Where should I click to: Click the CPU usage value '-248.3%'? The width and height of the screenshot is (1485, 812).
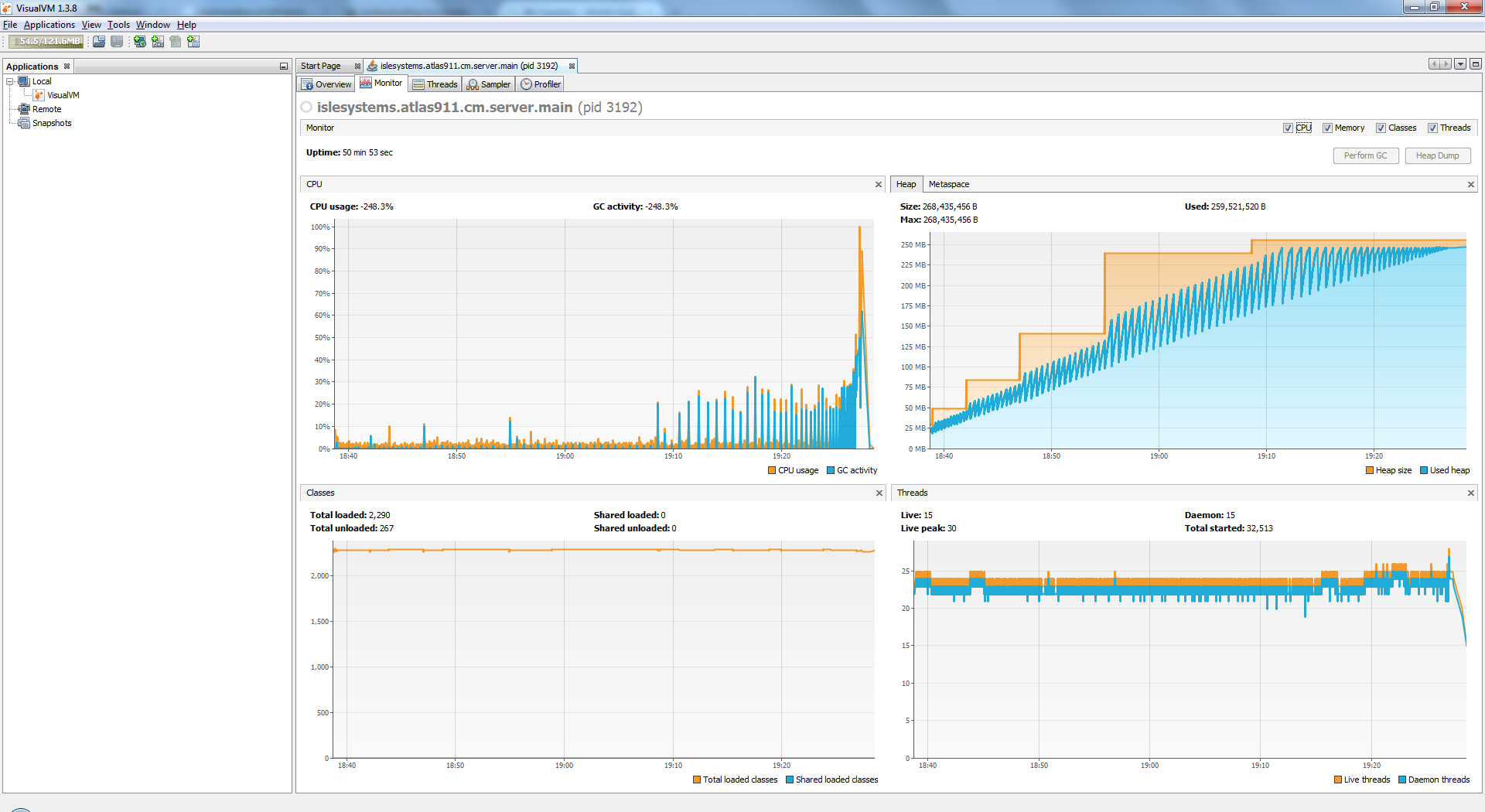[377, 206]
